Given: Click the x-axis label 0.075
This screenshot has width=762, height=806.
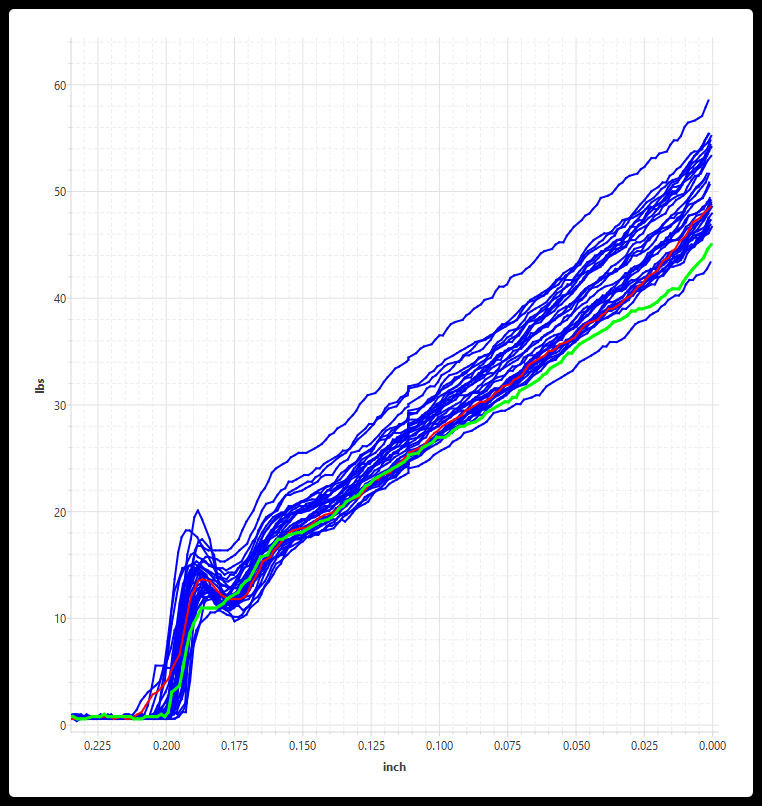Looking at the screenshot, I should click(x=507, y=746).
